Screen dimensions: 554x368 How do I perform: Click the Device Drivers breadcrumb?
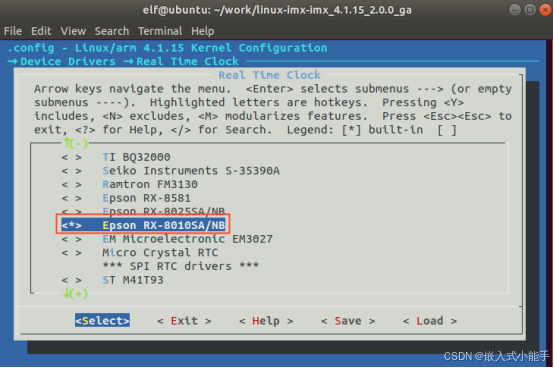click(x=68, y=61)
